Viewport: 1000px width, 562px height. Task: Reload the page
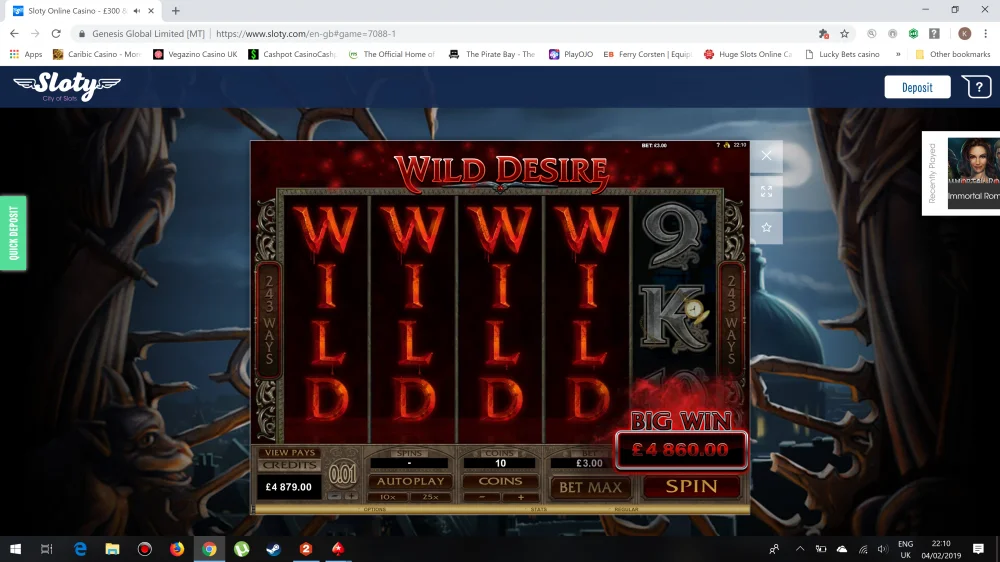tap(56, 34)
